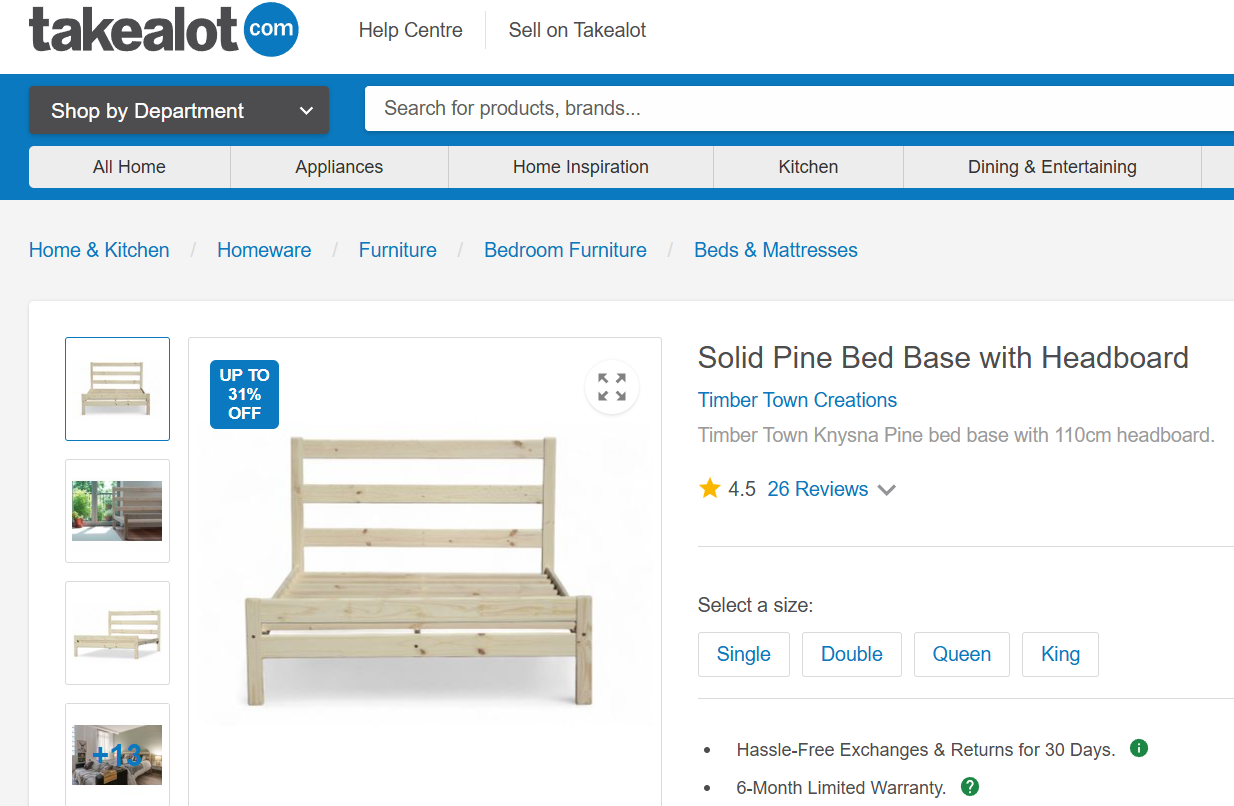Select the Double size option
The width and height of the screenshot is (1234, 806).
click(851, 654)
